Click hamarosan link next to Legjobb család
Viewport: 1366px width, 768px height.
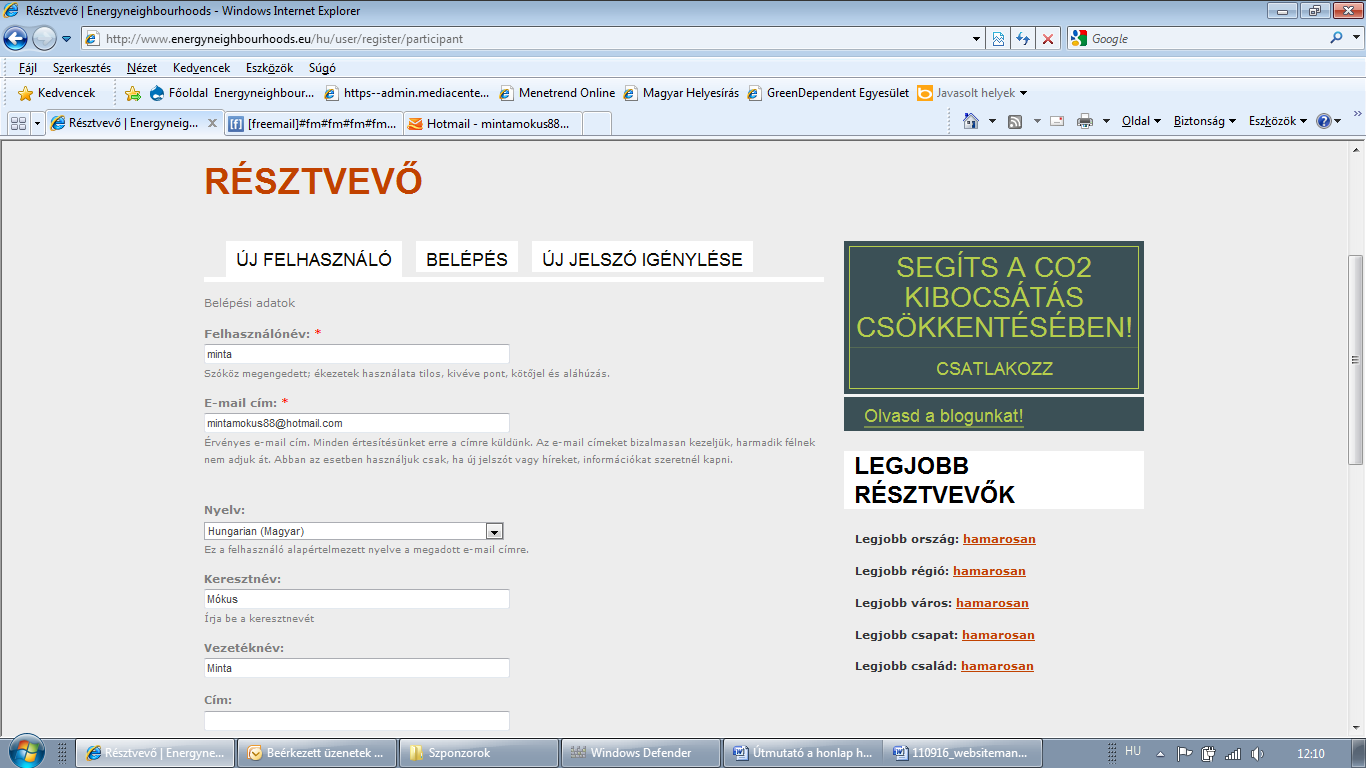pyautogui.click(x=997, y=666)
